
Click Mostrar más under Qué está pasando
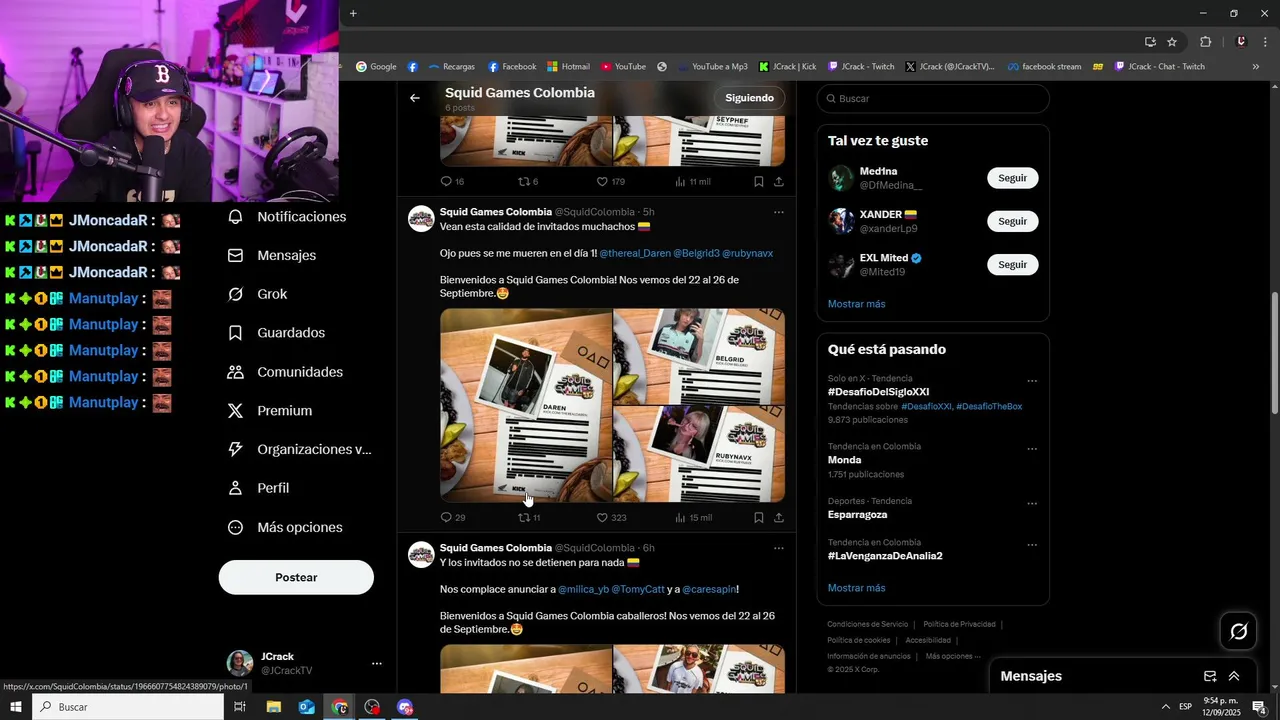point(856,588)
